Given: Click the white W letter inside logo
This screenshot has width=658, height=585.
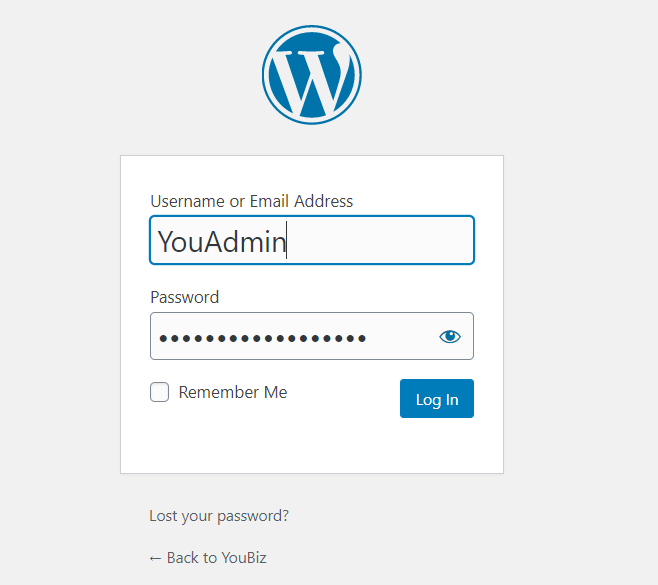Looking at the screenshot, I should [x=311, y=80].
